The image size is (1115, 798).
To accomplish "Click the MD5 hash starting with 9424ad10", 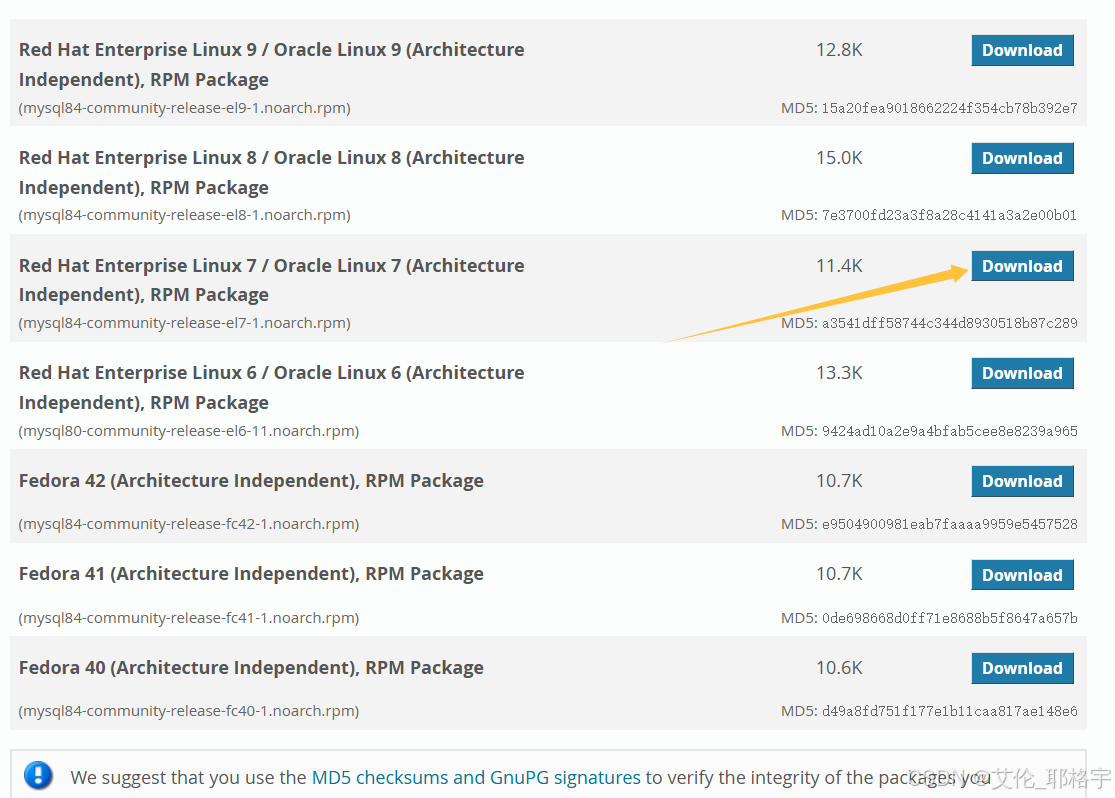I will coord(949,431).
